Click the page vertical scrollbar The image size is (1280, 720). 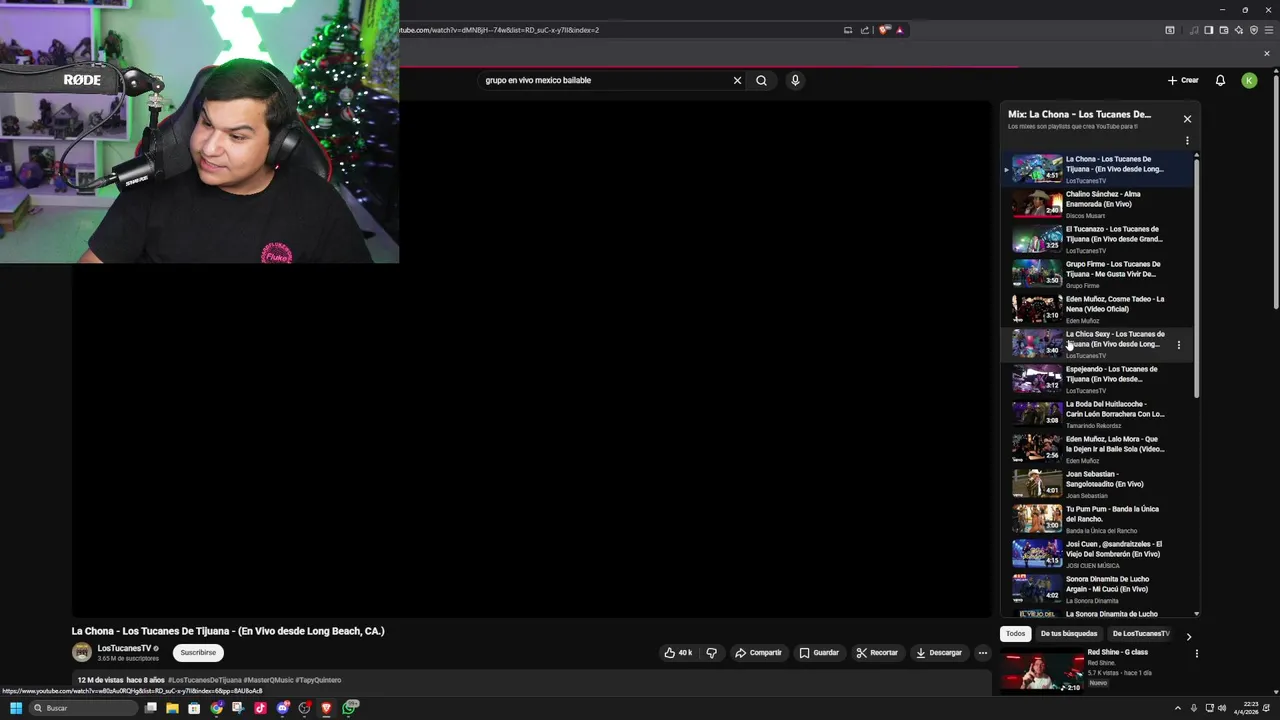(1276, 190)
